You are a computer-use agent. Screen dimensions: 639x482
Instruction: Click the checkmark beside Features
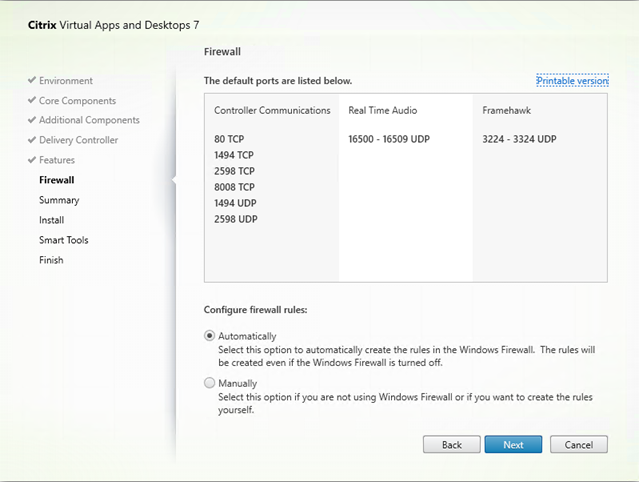coord(32,160)
